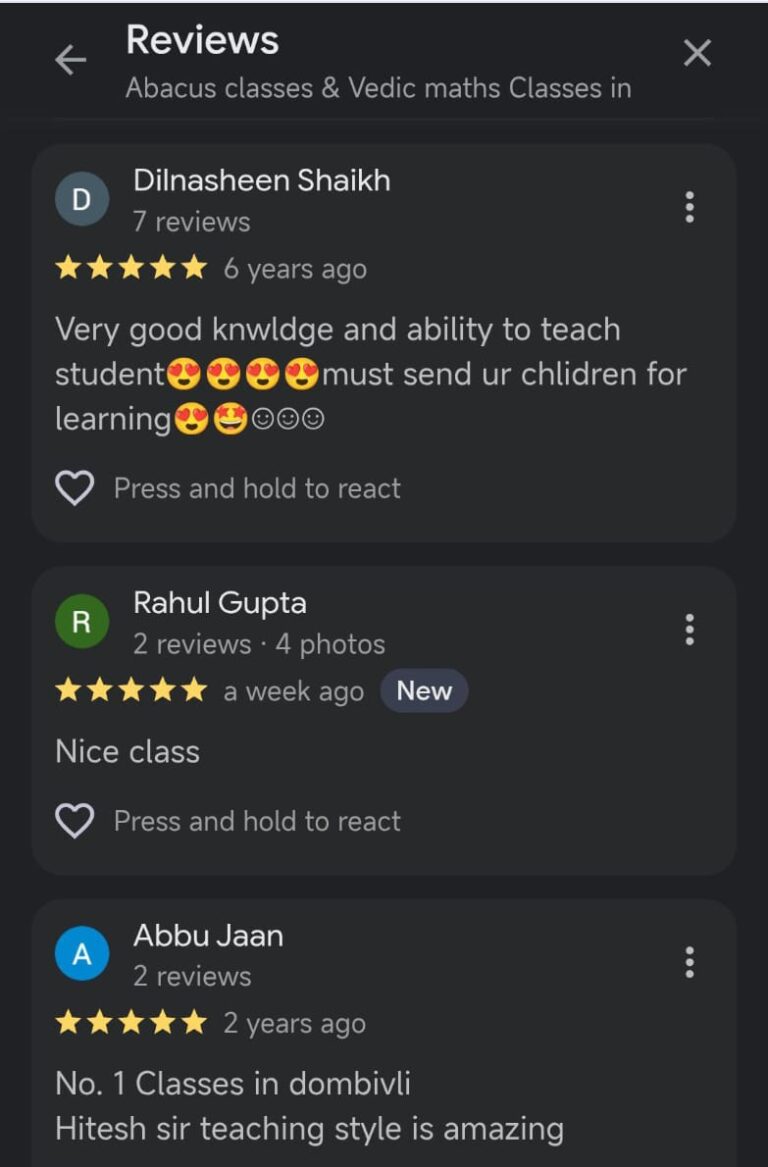The width and height of the screenshot is (768, 1167).
Task: Click the five-star rating on Rahul's review
Action: [131, 690]
